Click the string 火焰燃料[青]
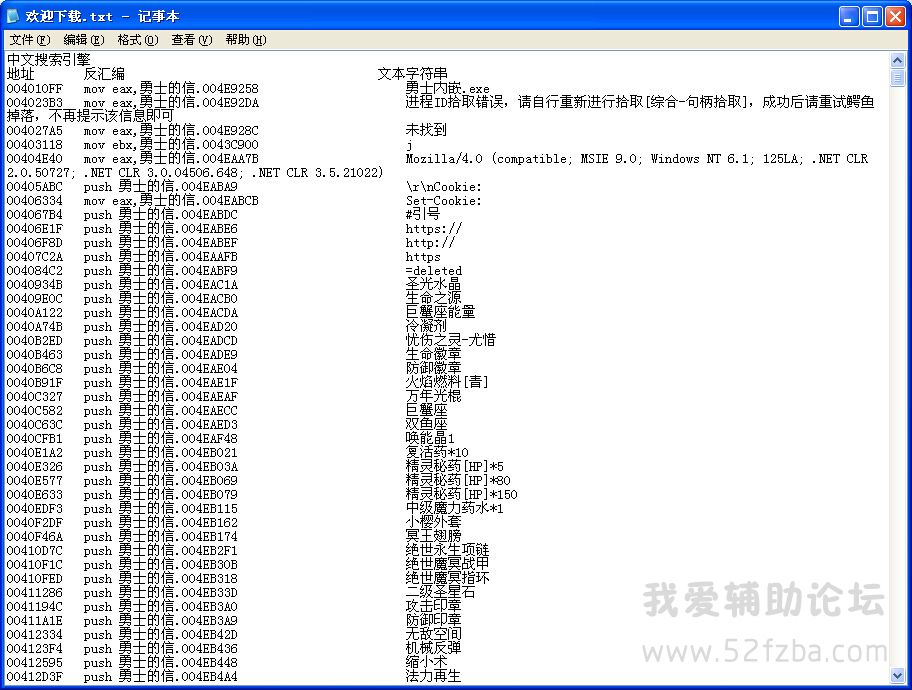 [447, 382]
